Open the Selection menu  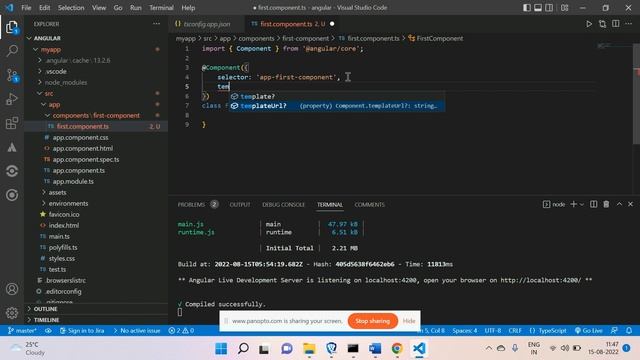[x=71, y=8]
